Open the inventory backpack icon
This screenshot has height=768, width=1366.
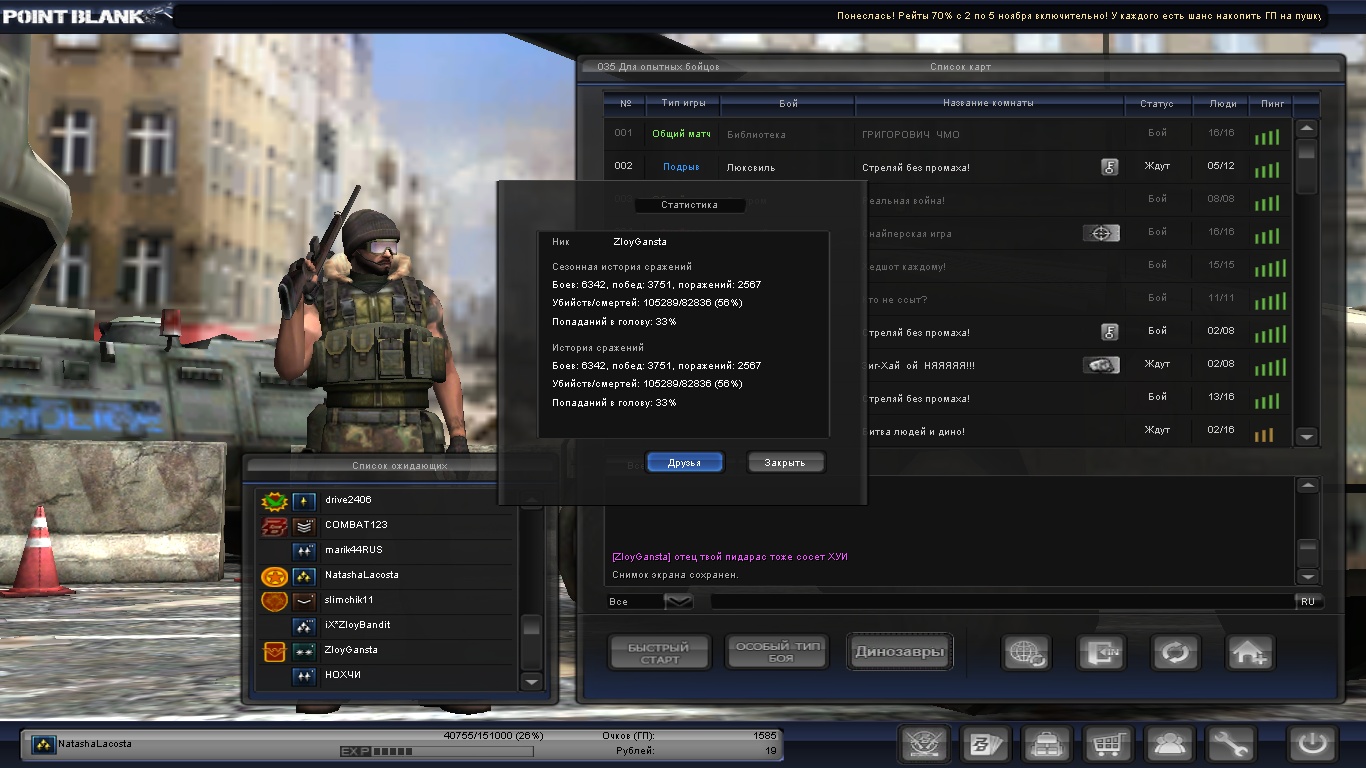pyautogui.click(x=1047, y=745)
